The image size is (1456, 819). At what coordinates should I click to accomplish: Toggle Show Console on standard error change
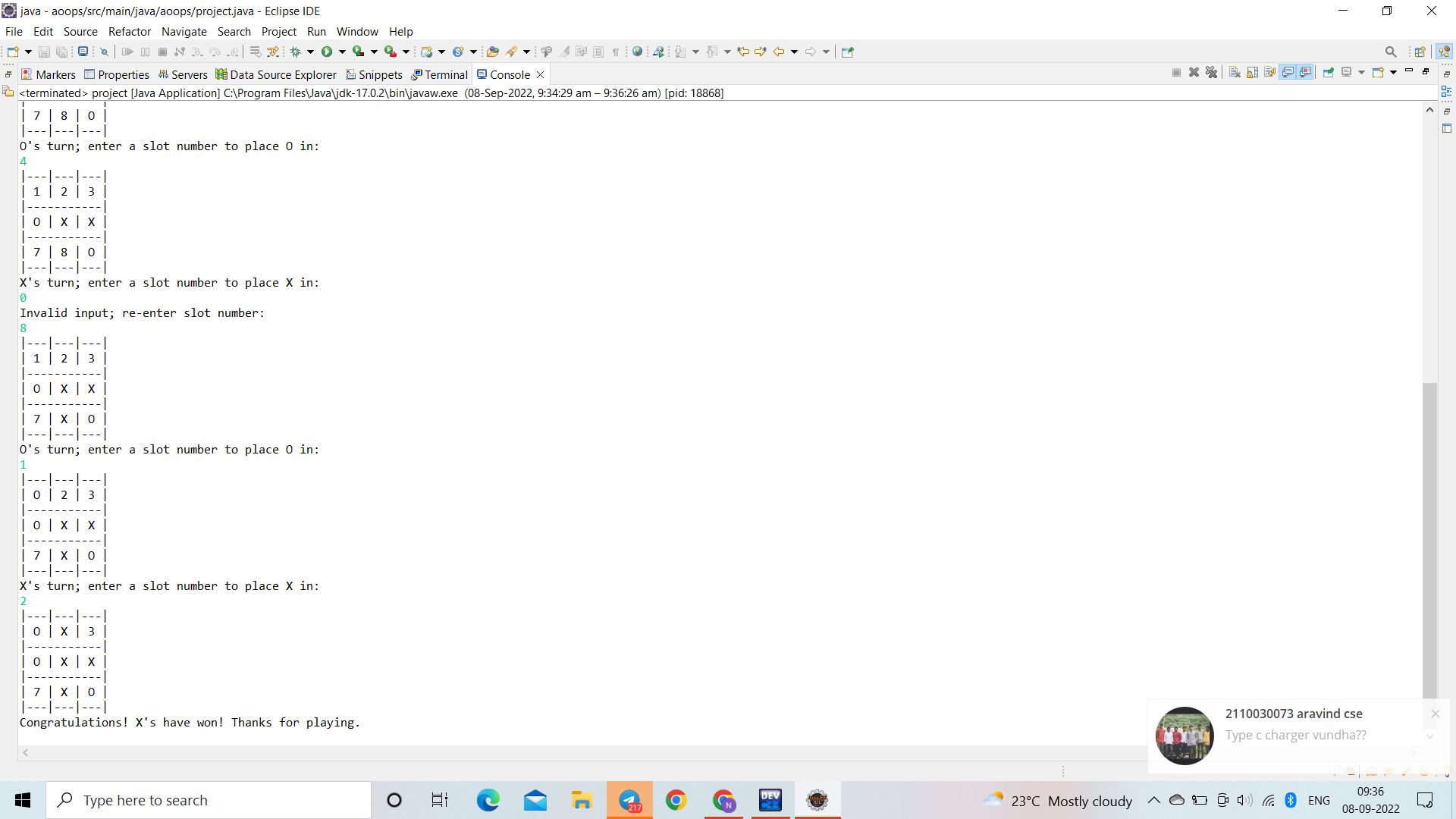coord(1305,72)
